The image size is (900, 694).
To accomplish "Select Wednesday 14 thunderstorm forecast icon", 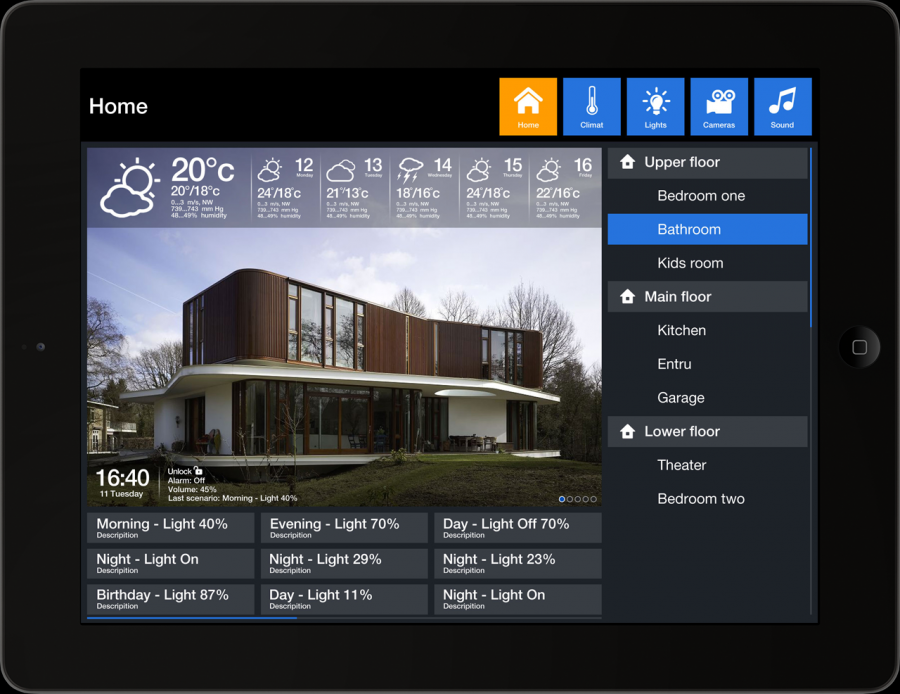I will (410, 169).
